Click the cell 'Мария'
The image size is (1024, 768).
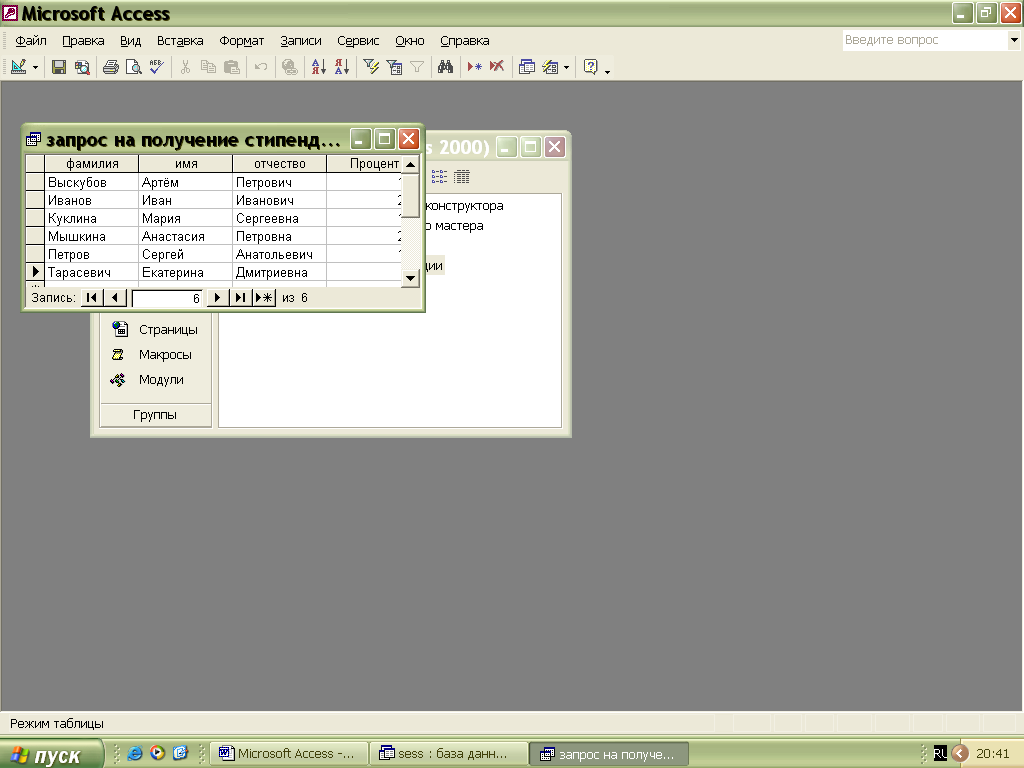(185, 218)
